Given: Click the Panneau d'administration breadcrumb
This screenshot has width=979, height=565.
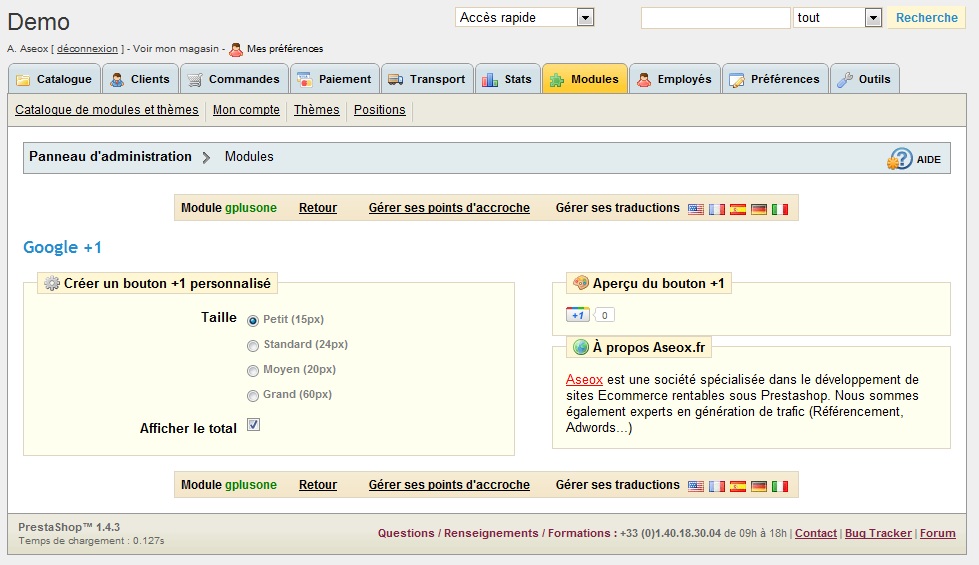Looking at the screenshot, I should point(111,157).
